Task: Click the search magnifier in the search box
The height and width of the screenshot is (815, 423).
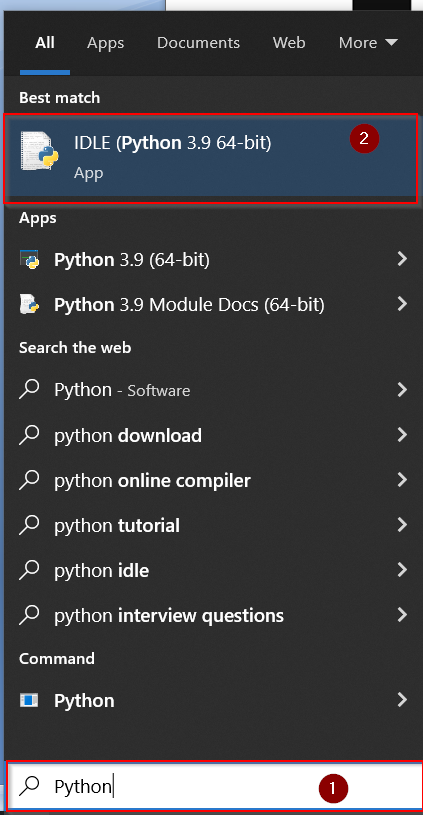Action: pyautogui.click(x=29, y=786)
